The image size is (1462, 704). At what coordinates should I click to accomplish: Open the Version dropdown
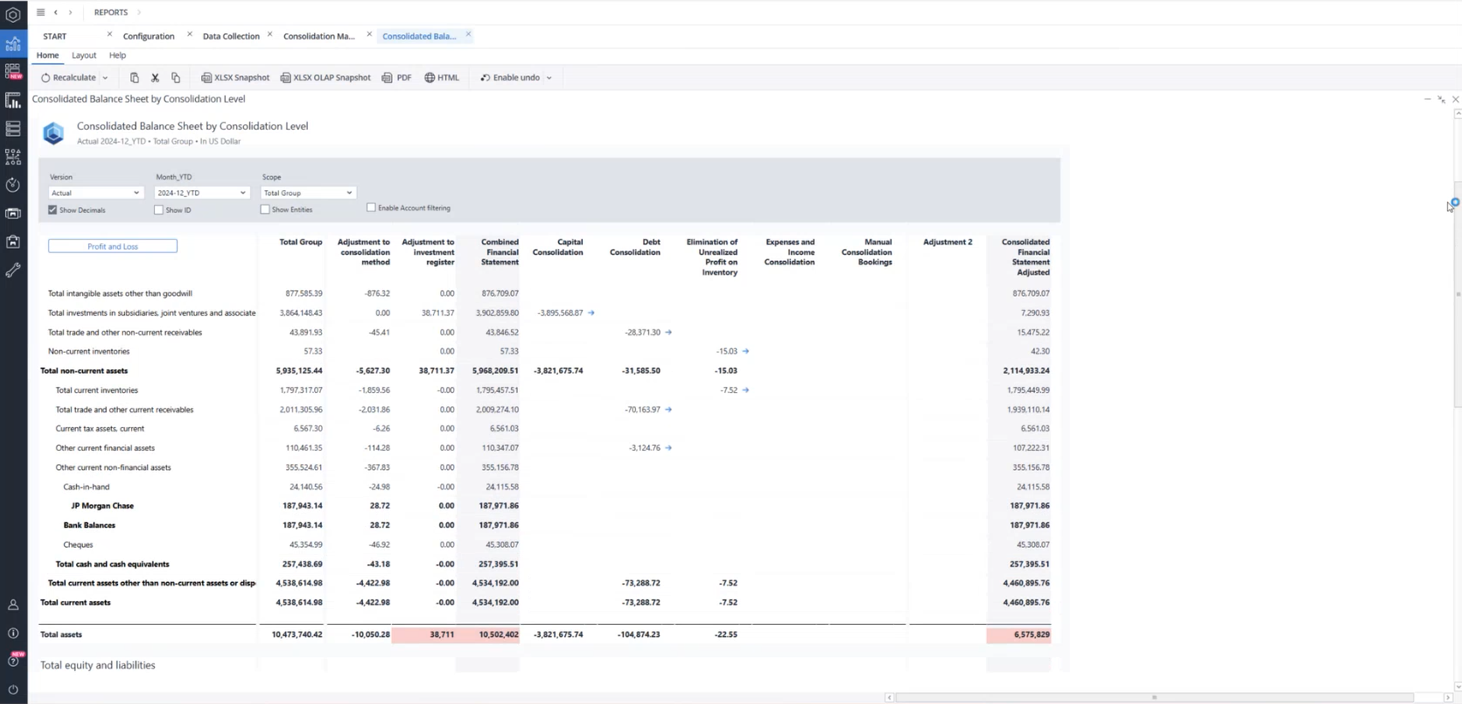95,193
